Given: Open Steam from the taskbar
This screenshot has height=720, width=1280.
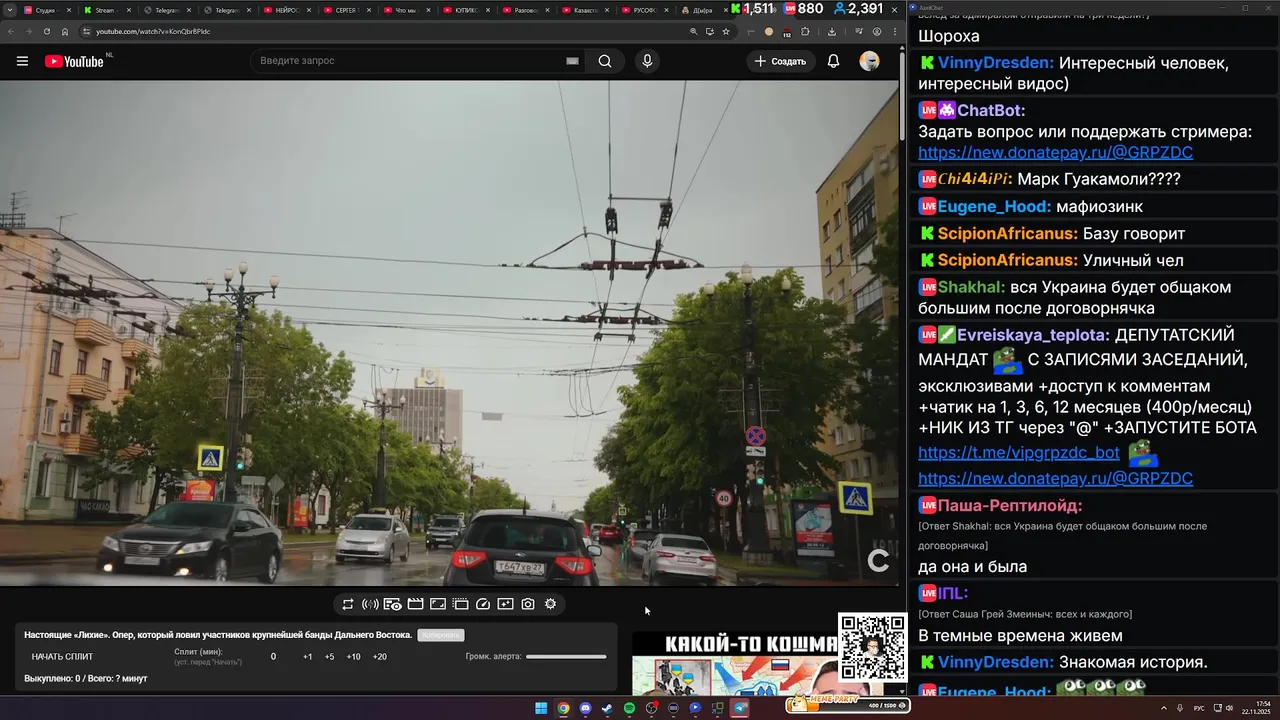Looking at the screenshot, I should point(607,708).
